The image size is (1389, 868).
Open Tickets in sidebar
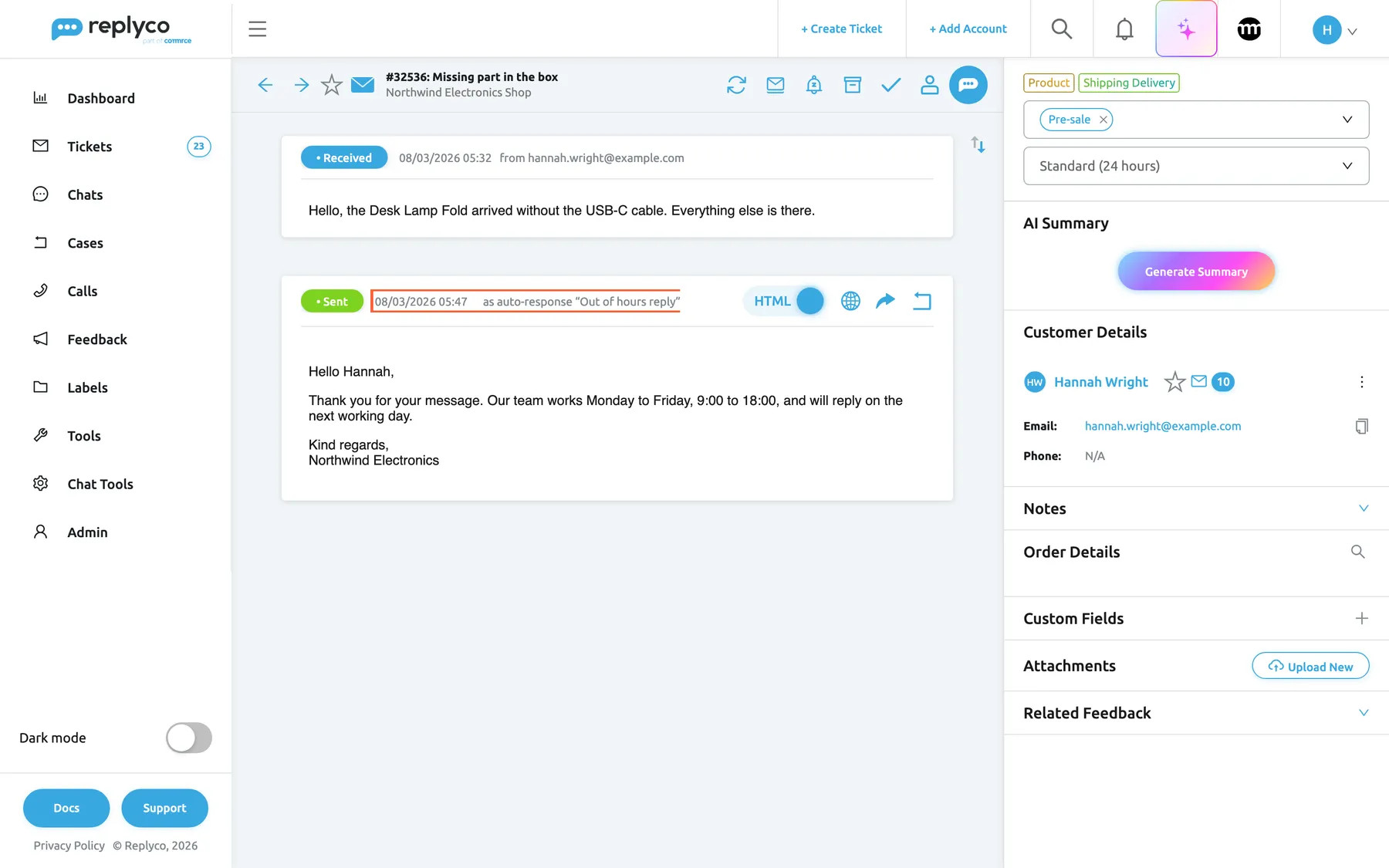point(90,147)
